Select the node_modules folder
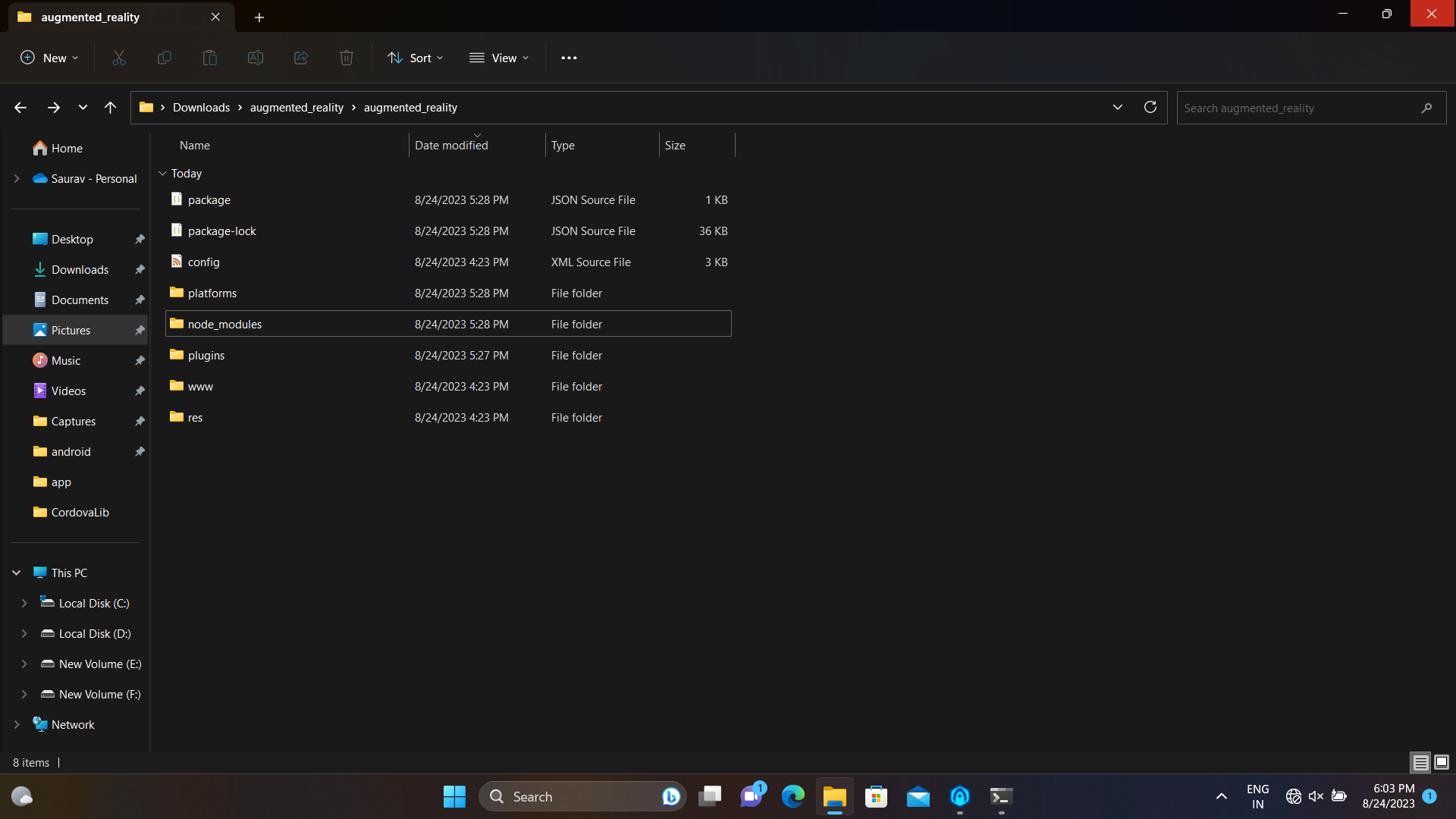Image resolution: width=1456 pixels, height=819 pixels. coord(448,324)
